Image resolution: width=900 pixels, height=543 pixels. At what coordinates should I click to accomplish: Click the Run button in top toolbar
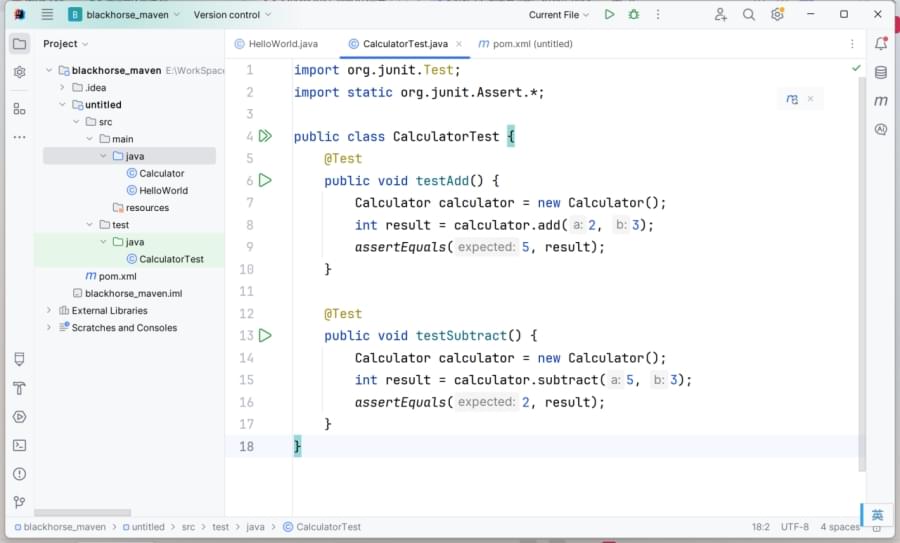(x=610, y=15)
